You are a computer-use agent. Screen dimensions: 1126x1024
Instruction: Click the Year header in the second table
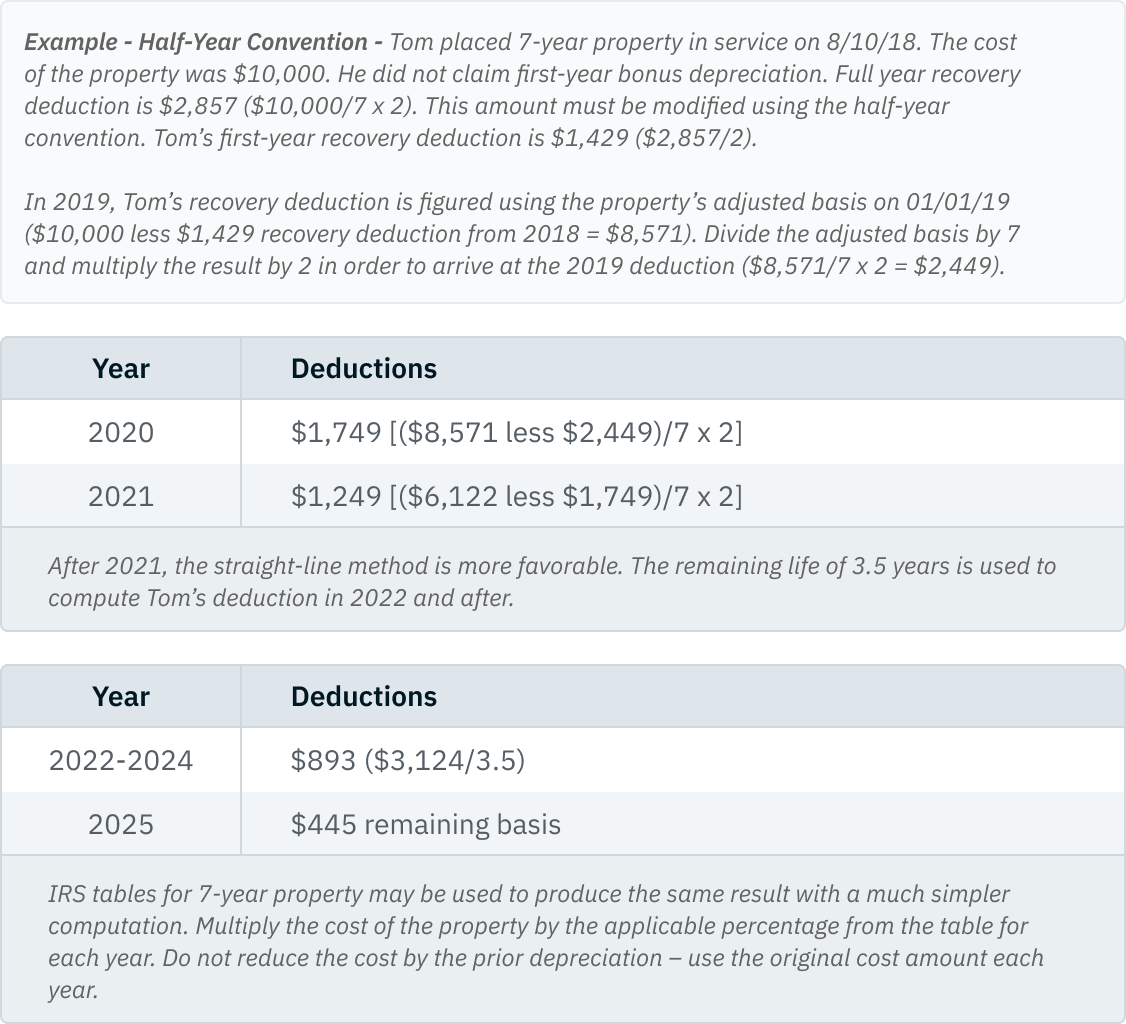point(121,697)
